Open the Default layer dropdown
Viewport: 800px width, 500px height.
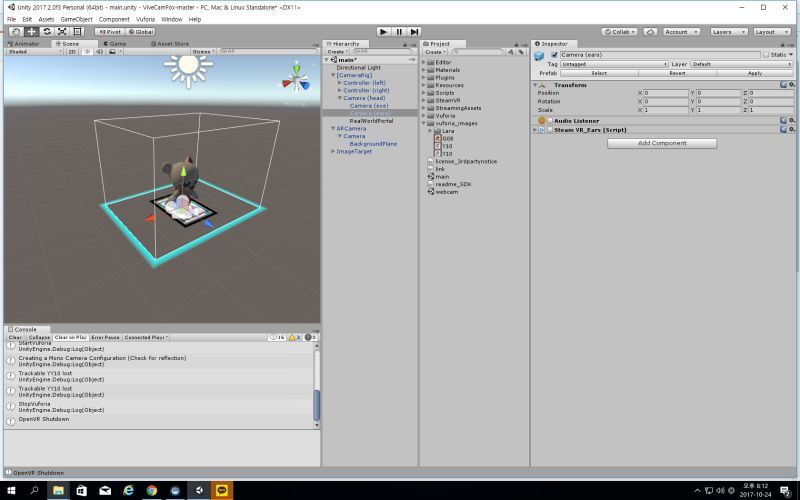pyautogui.click(x=741, y=64)
